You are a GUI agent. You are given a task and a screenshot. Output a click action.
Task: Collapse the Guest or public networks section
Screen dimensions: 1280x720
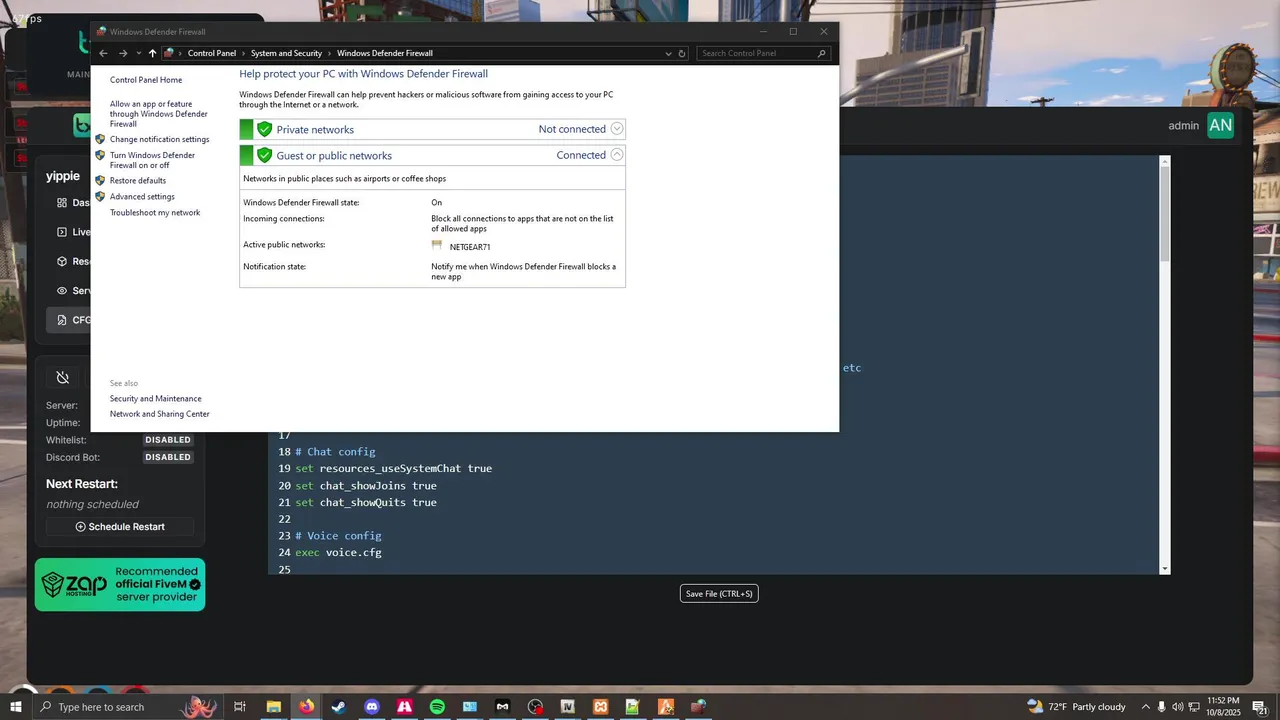coord(616,155)
